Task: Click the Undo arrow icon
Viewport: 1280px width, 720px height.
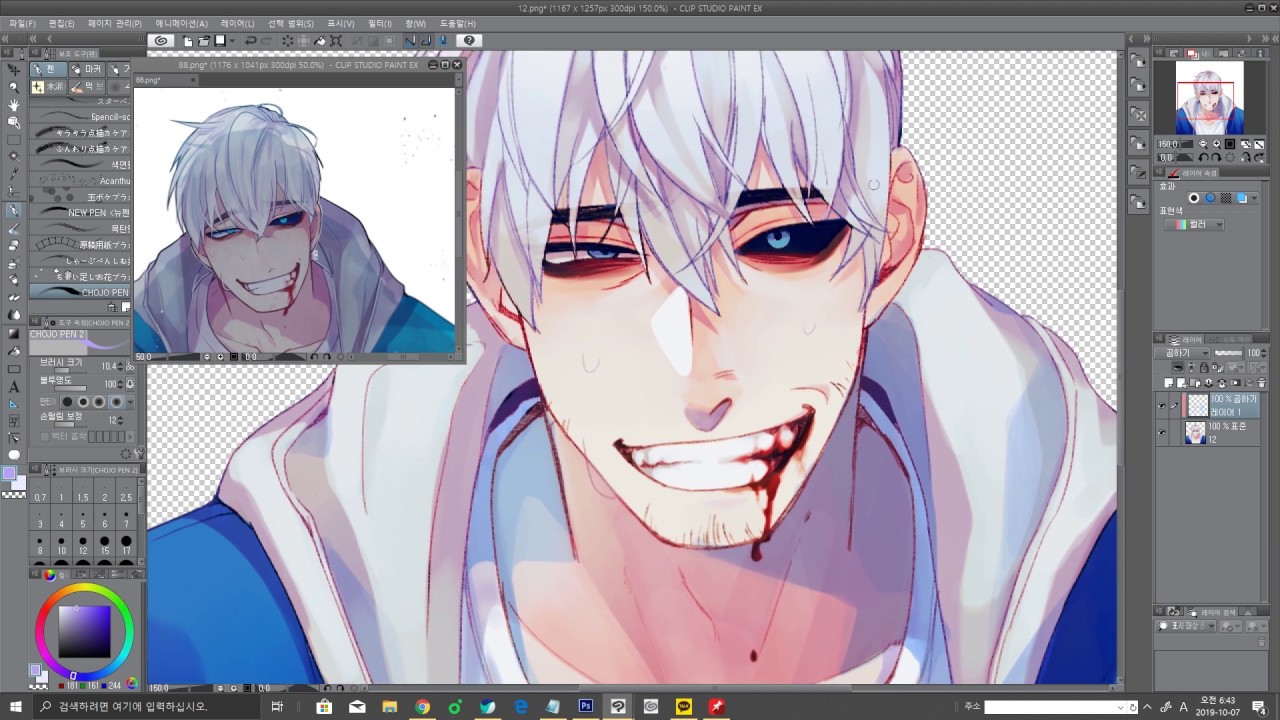Action: click(x=251, y=41)
